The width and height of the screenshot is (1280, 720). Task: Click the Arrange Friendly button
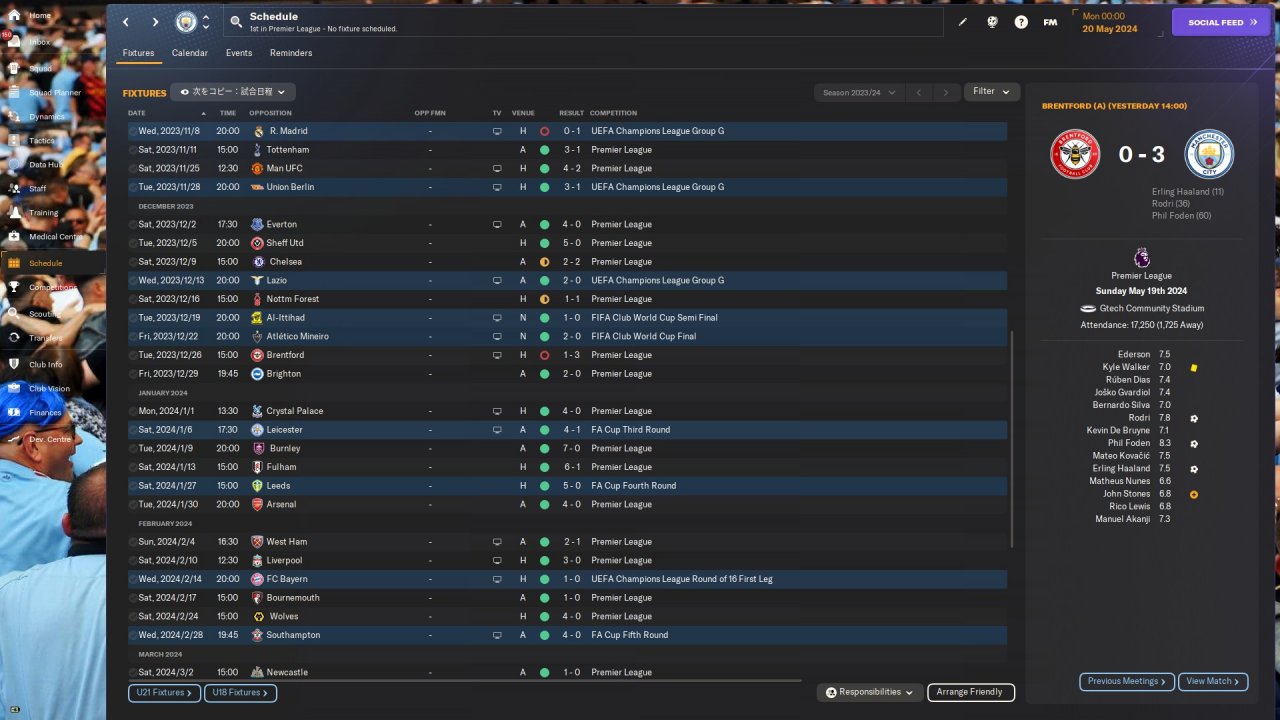tap(970, 692)
